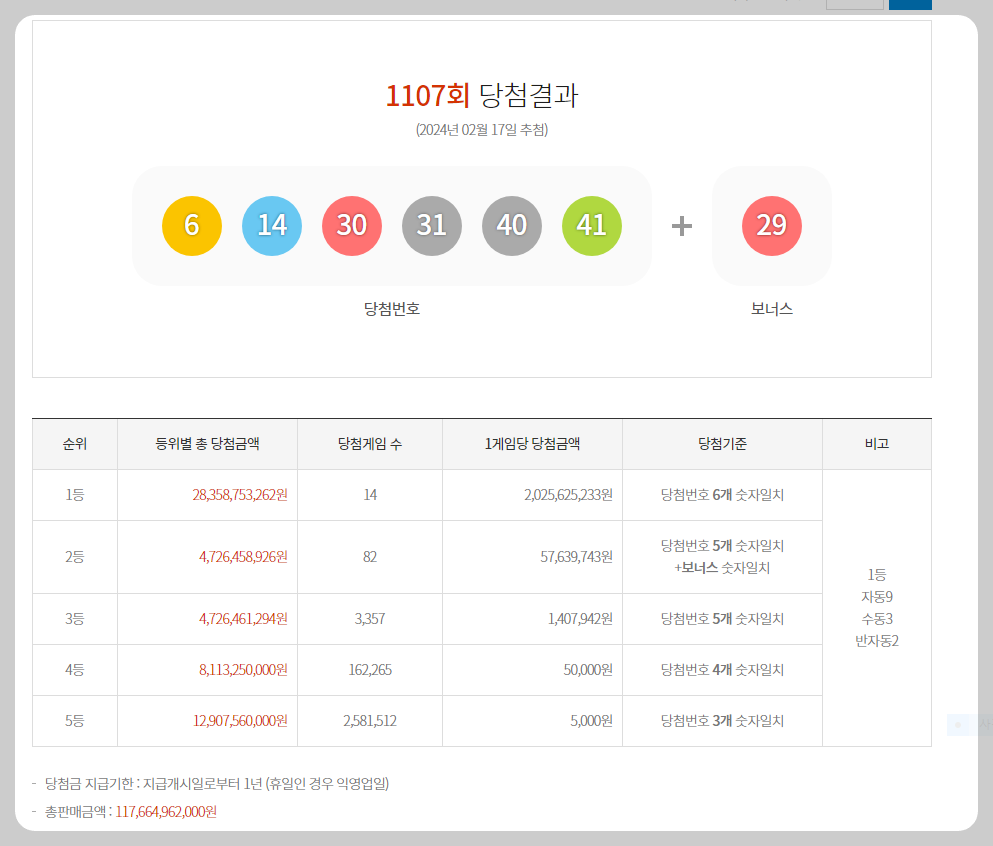Click the draw date '(2024년 02월 17일 추첨)'

482,130
